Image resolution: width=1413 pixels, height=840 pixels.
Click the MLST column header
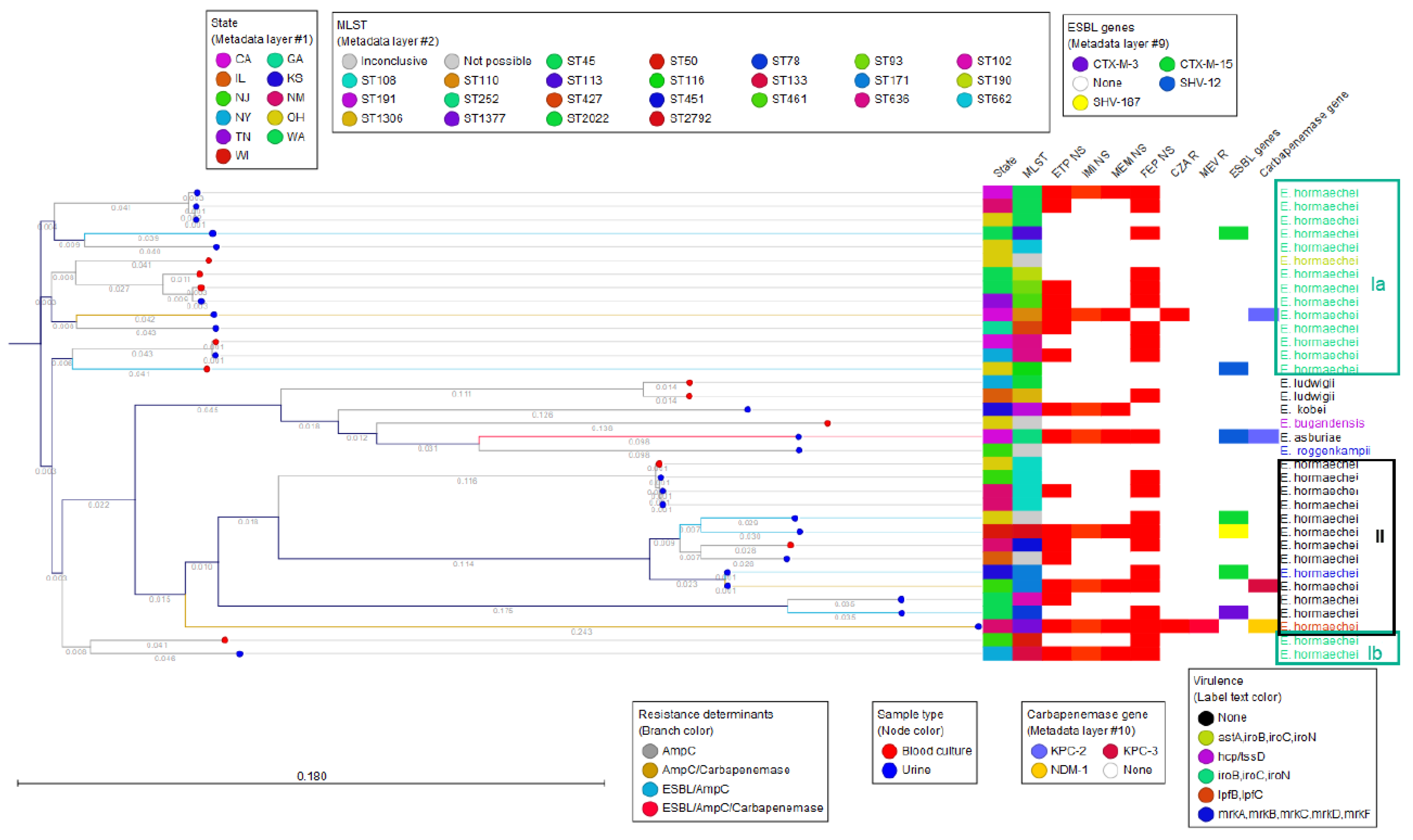tap(1035, 166)
